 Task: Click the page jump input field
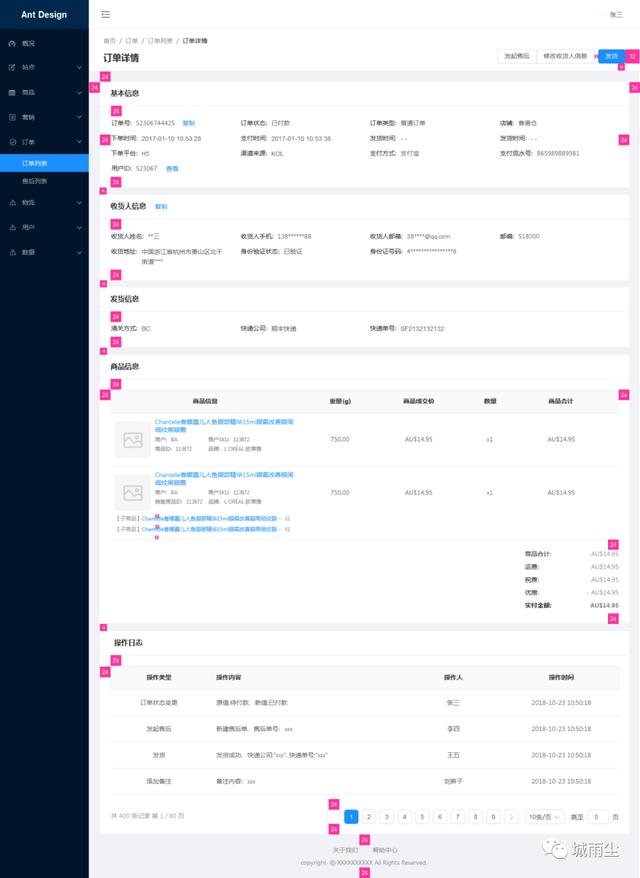597,817
